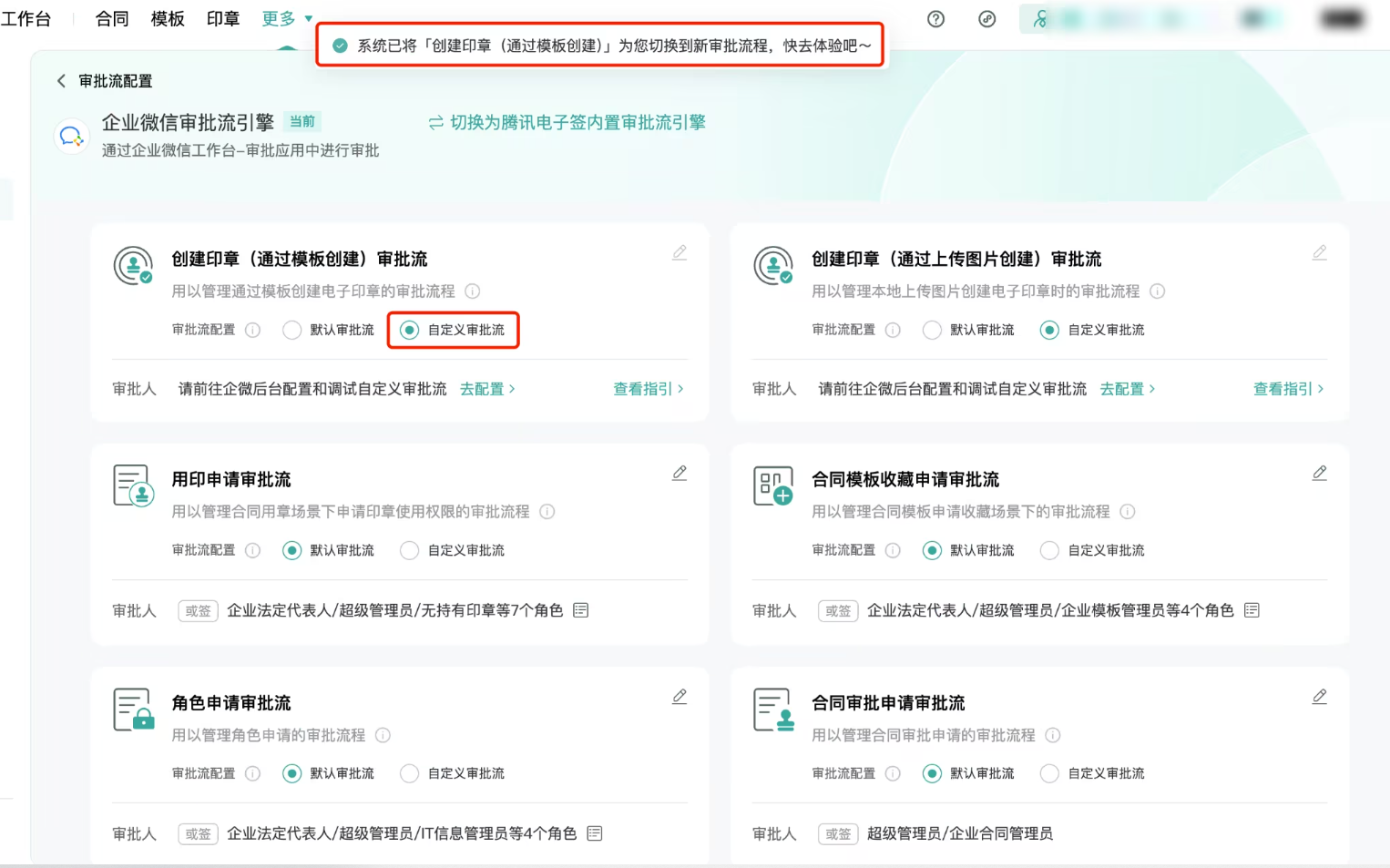The image size is (1390, 868).
Task: Click the pencil icon for 合同模板收藏申请审批流
Action: pyautogui.click(x=1319, y=473)
